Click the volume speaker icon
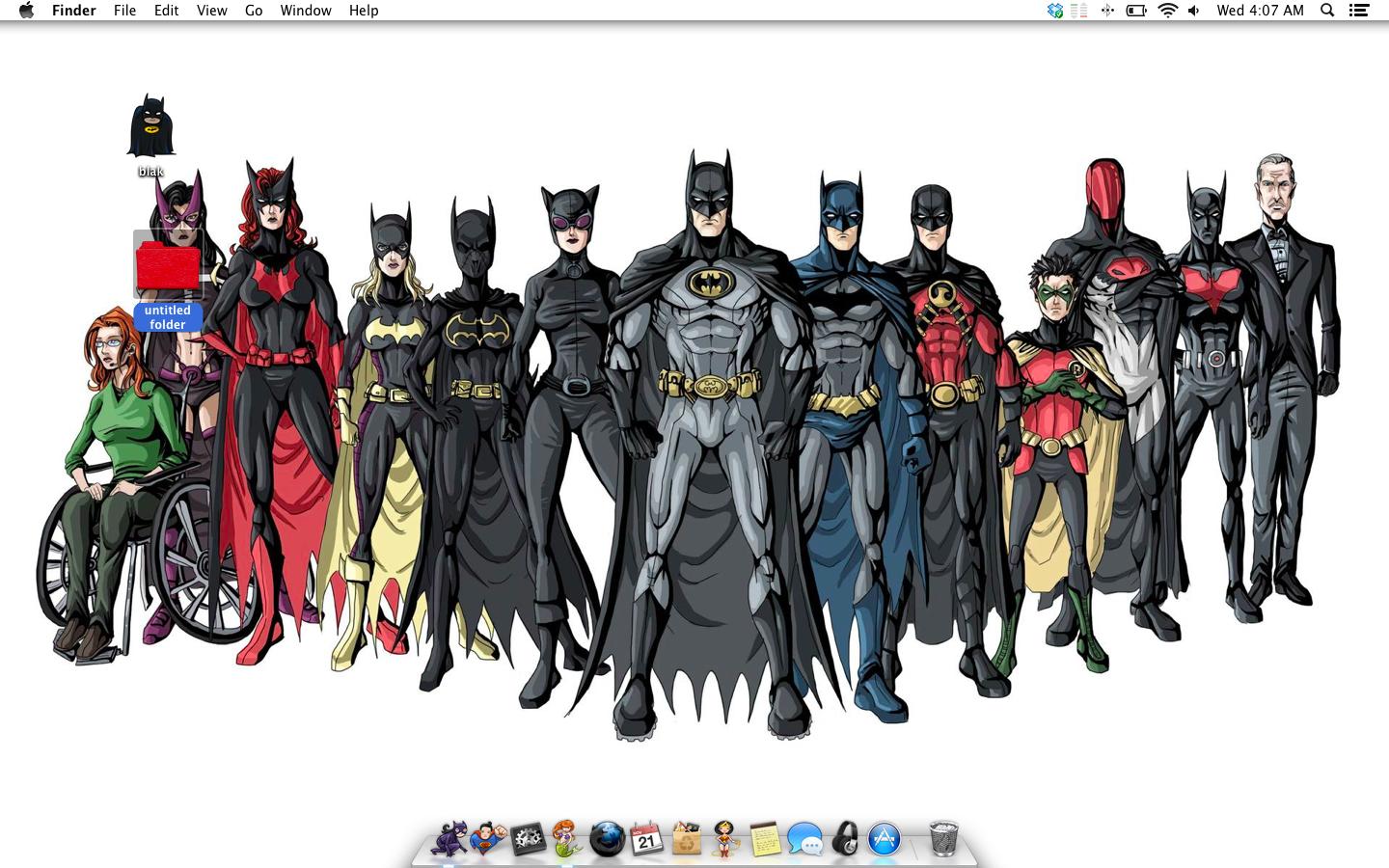Screen dimensions: 1389x868 tap(1194, 11)
